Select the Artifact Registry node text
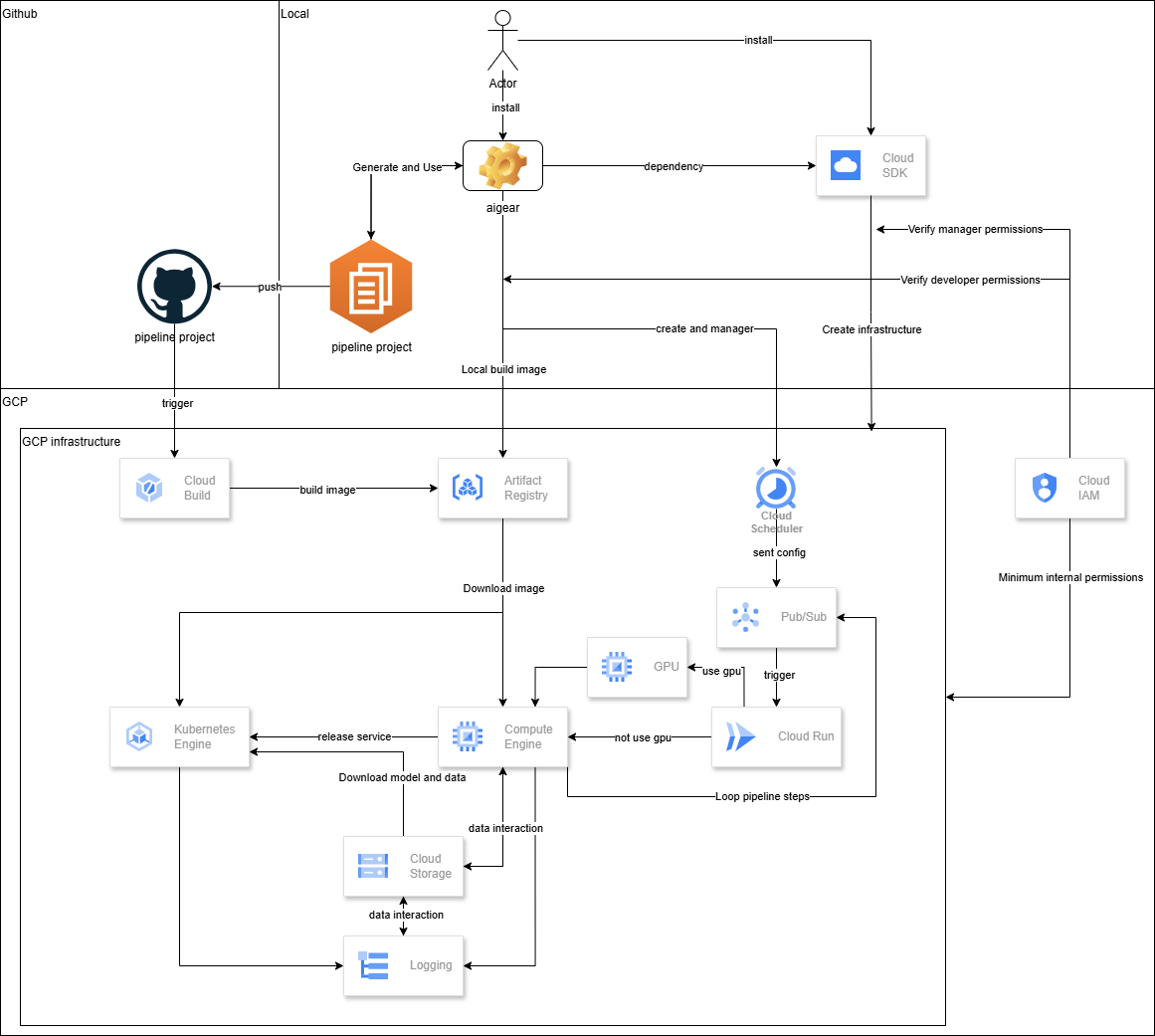 click(526, 488)
